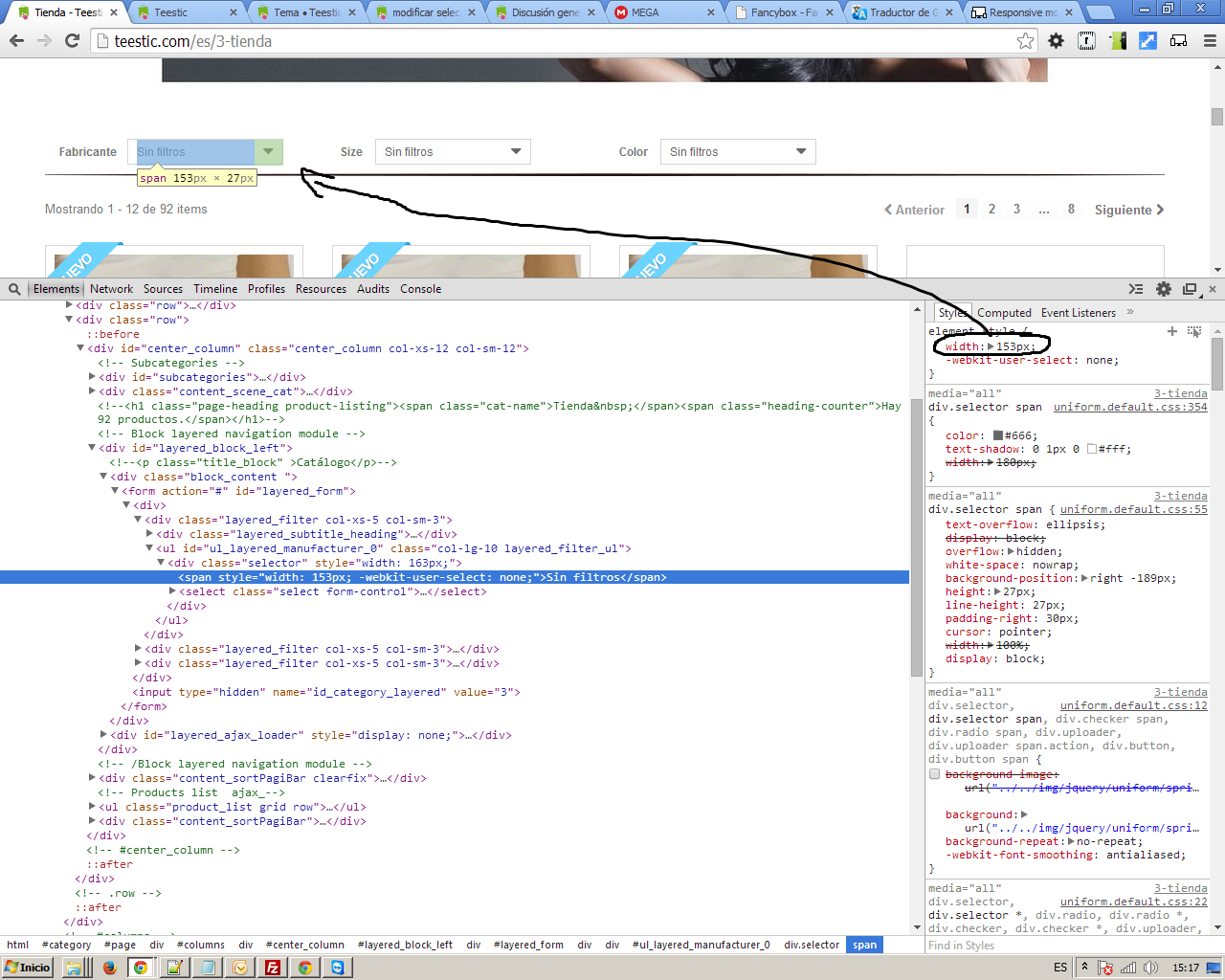Viewport: 1225px width, 980px height.
Task: Change the DevTools dock side icon
Action: pos(1190,289)
